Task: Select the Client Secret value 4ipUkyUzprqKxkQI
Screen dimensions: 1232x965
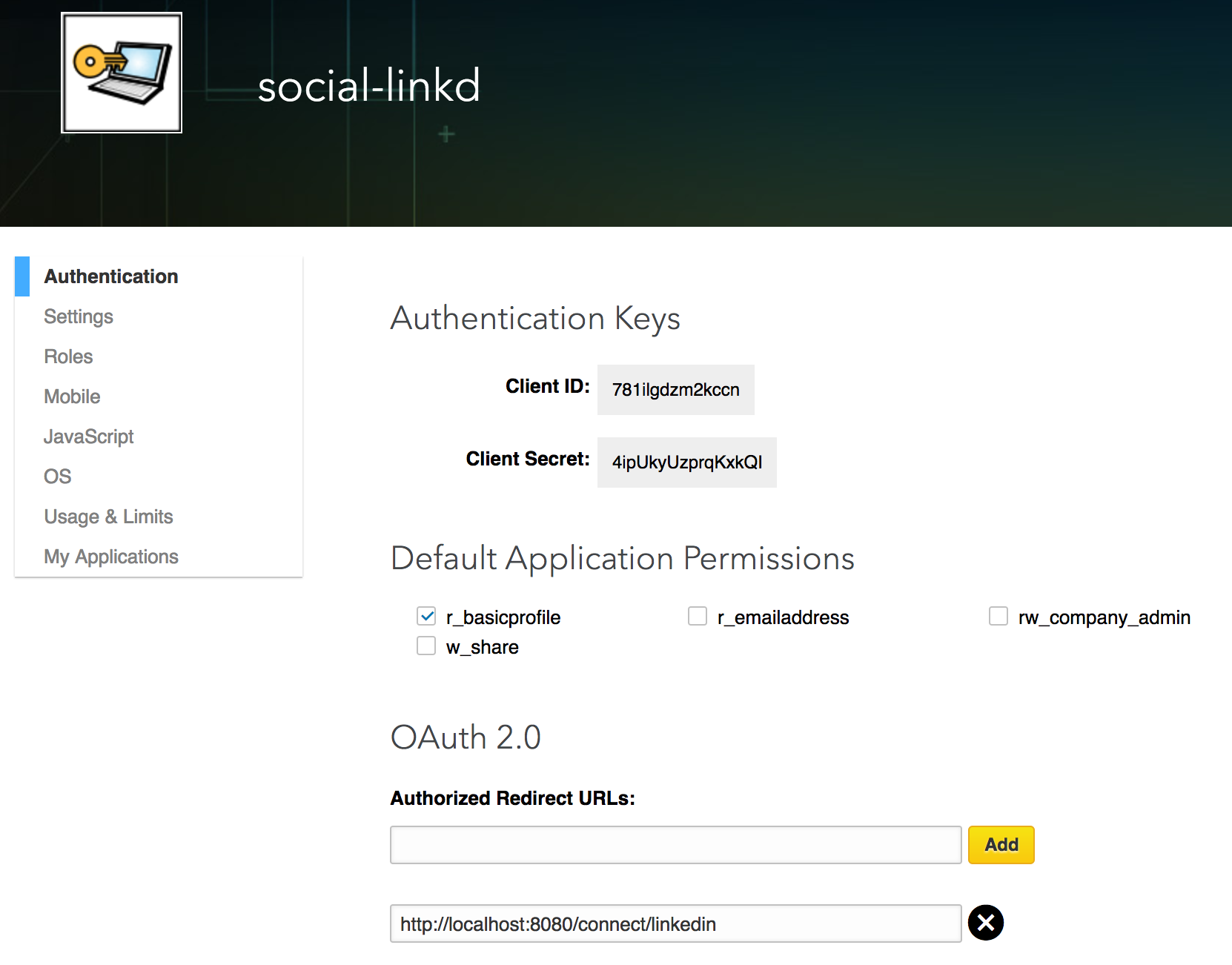Action: [x=687, y=462]
